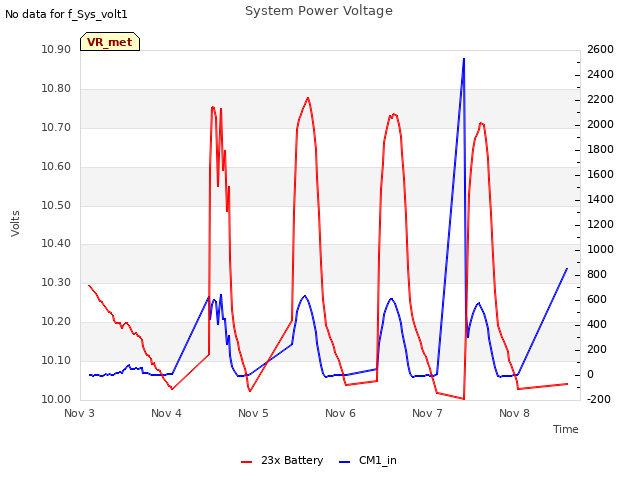Click the red 23x Battery legend swatch
Viewport: 640px width, 480px height.
247,462
